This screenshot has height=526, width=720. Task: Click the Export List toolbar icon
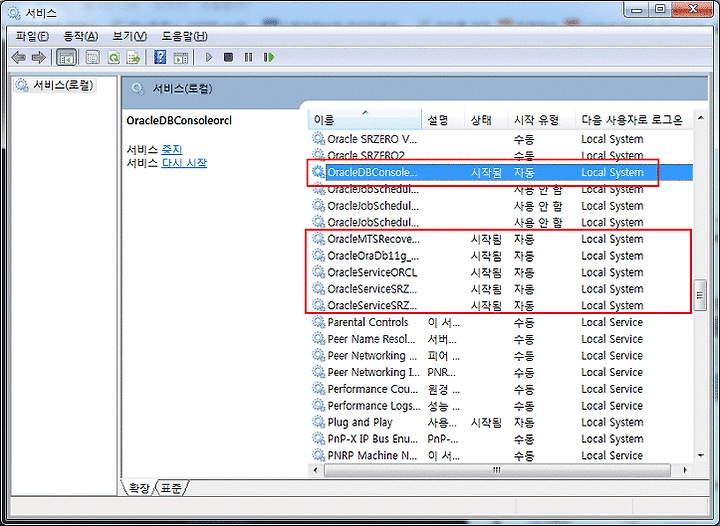[134, 57]
